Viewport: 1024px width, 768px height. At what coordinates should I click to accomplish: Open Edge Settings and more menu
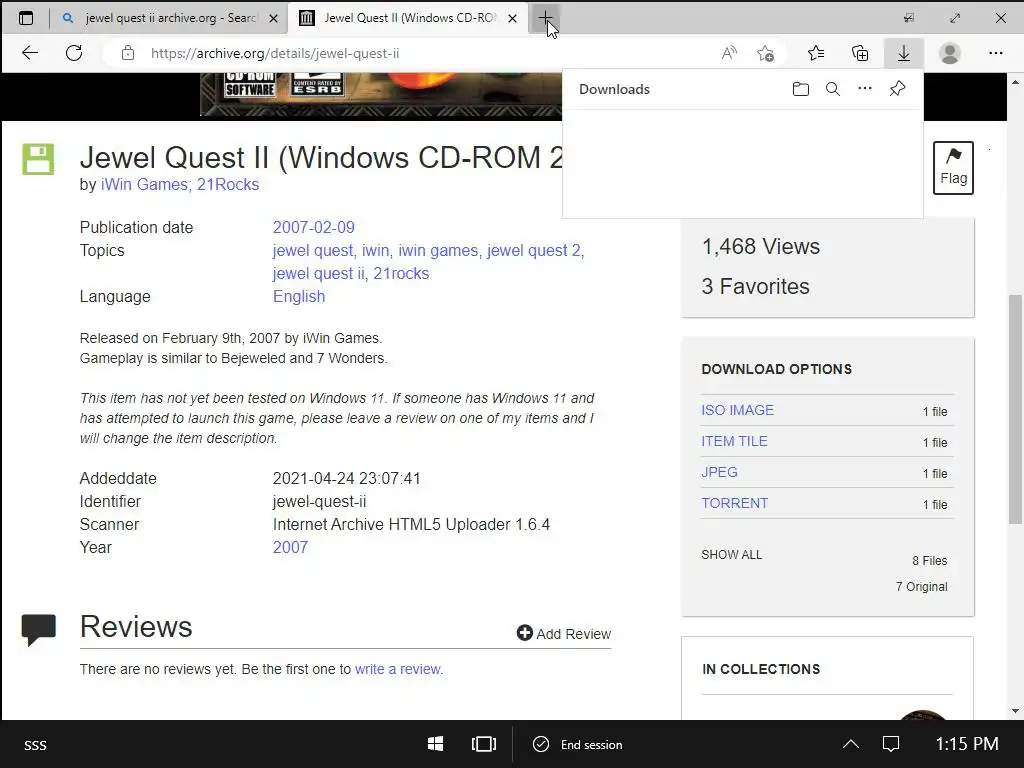pyautogui.click(x=995, y=53)
